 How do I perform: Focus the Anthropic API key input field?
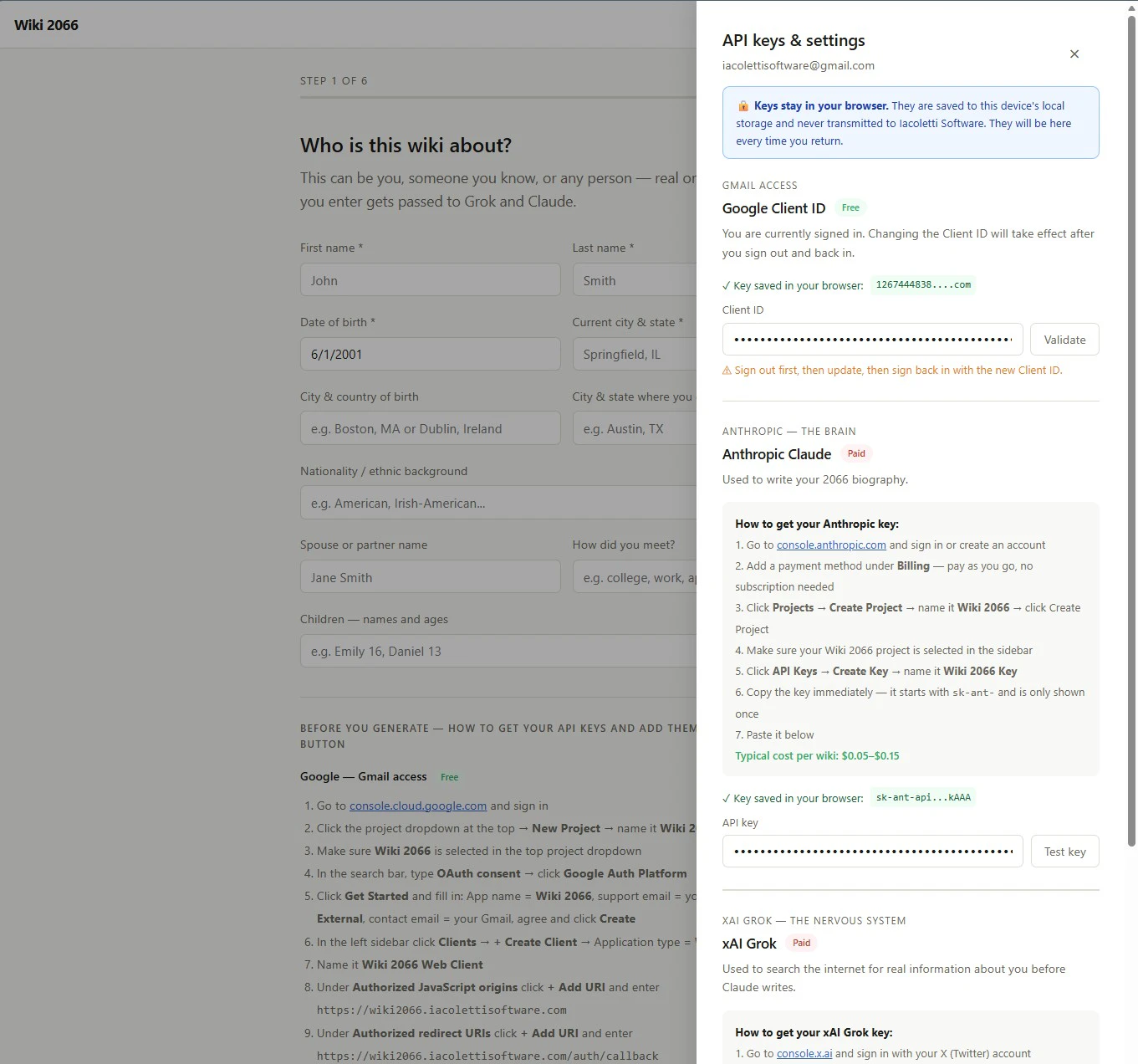point(872,852)
